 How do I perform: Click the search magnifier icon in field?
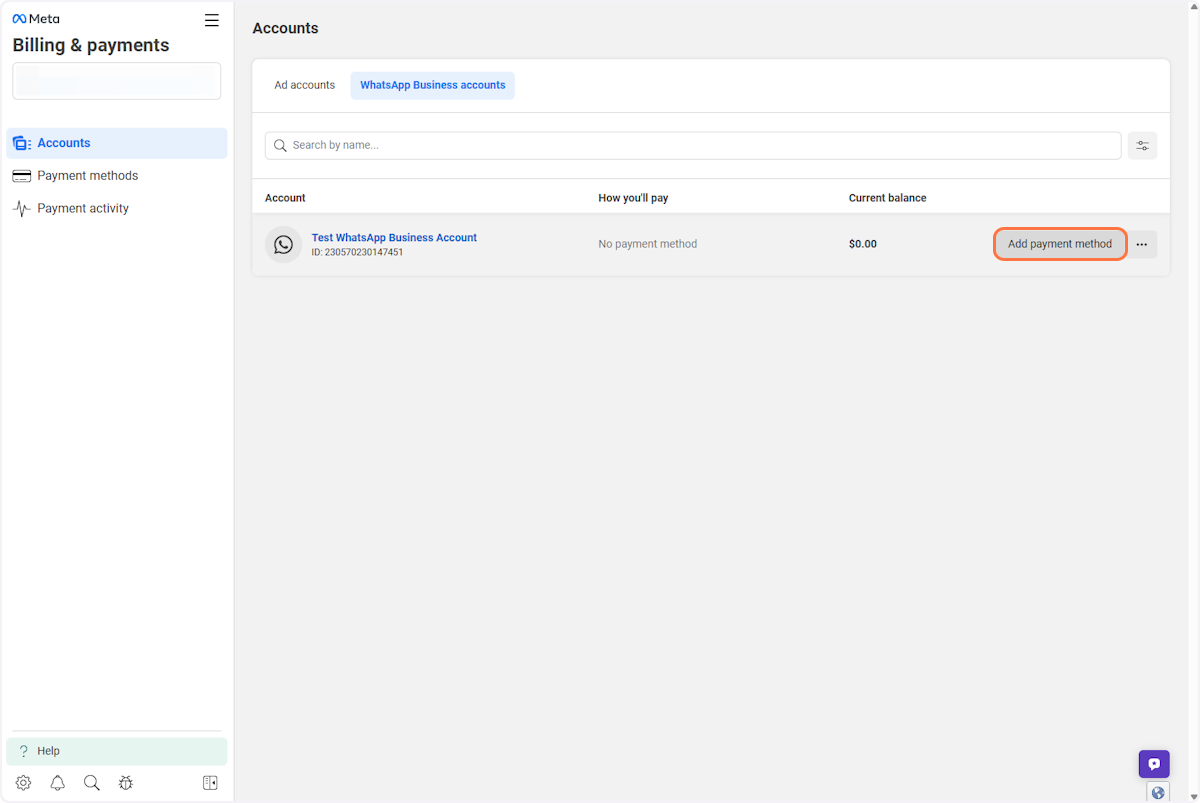click(x=280, y=146)
